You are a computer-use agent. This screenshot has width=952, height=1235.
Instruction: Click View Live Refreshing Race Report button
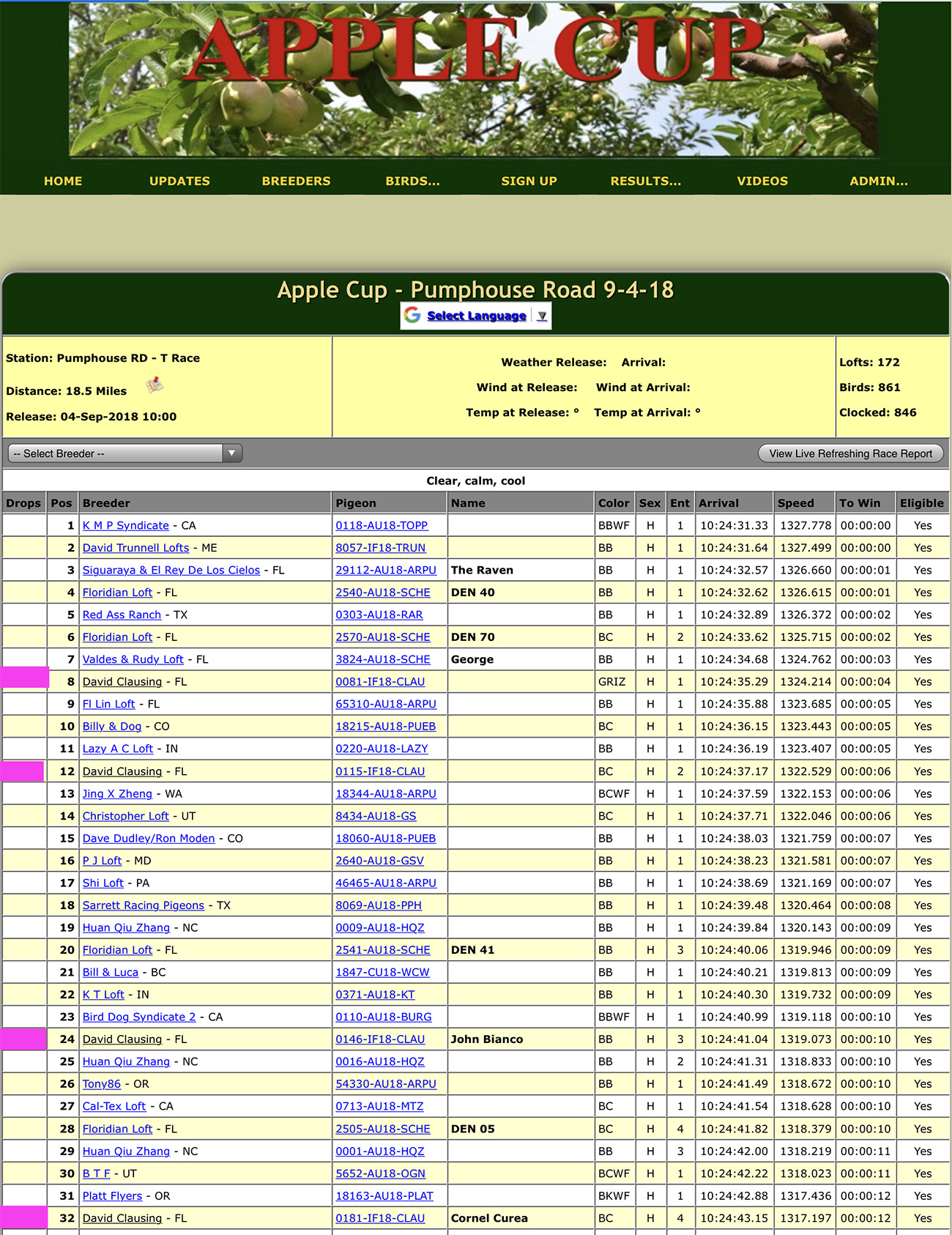[x=850, y=453]
